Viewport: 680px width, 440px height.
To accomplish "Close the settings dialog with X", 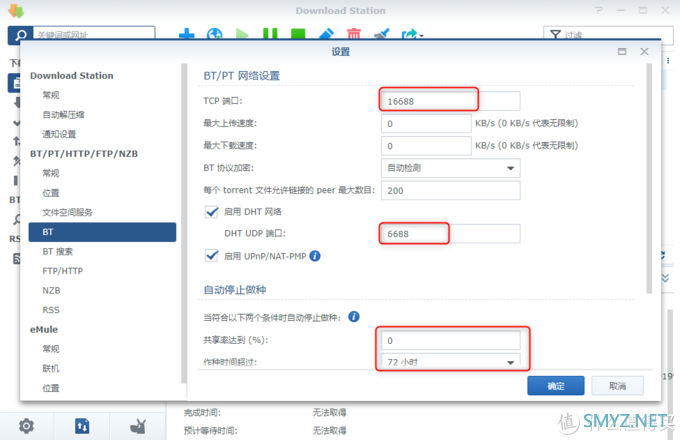I will tap(644, 52).
